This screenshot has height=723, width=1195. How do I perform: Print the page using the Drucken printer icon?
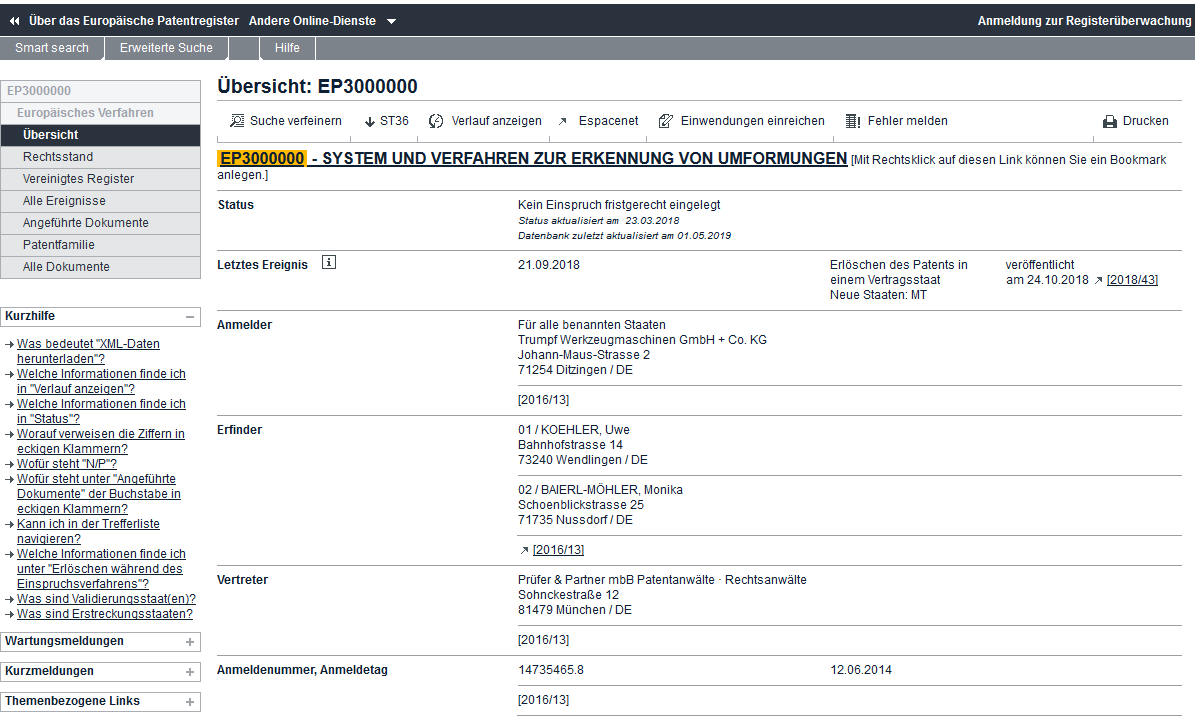1111,121
